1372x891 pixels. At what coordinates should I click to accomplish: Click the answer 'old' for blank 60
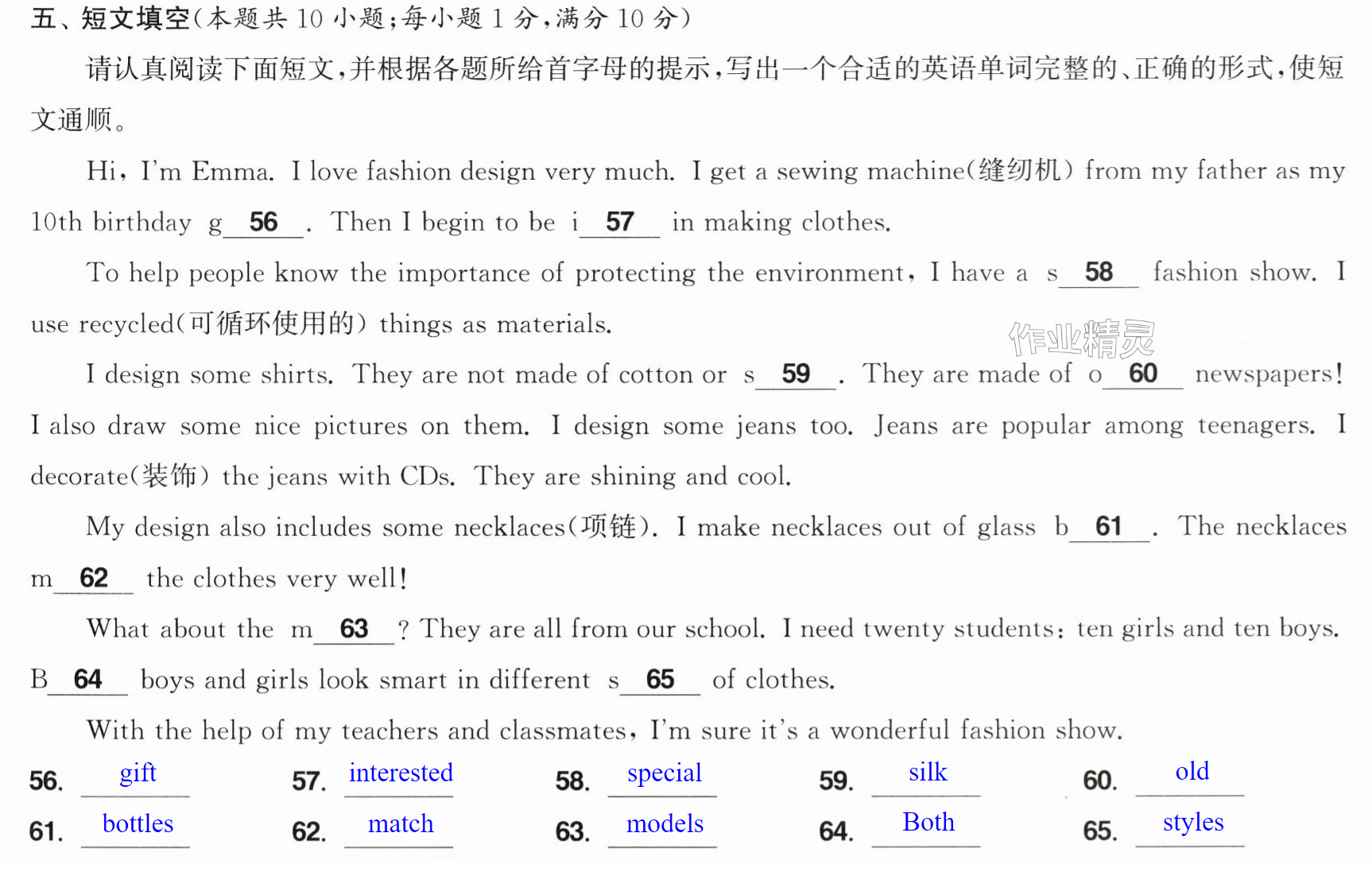point(1192,771)
